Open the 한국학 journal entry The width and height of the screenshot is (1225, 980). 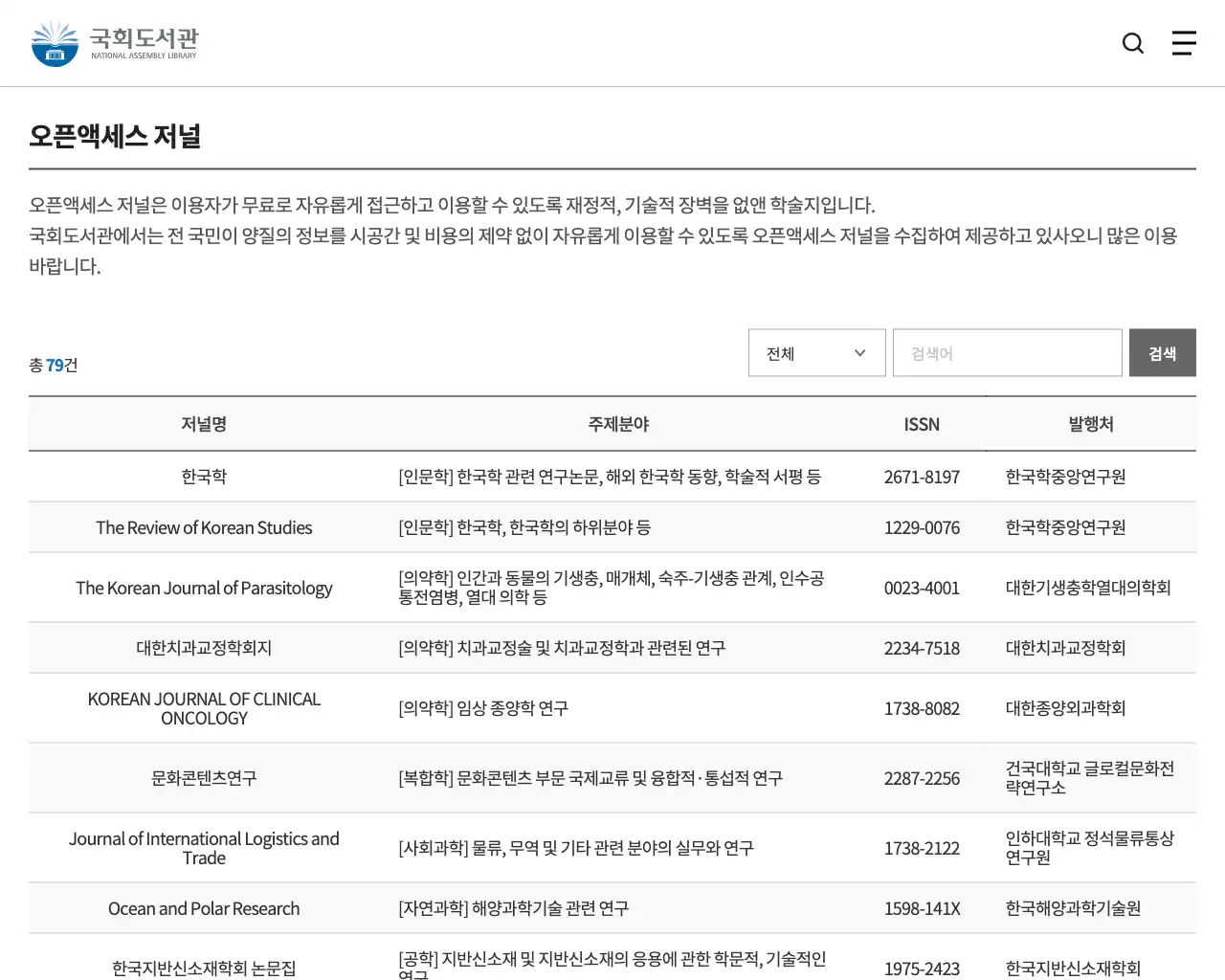(204, 476)
